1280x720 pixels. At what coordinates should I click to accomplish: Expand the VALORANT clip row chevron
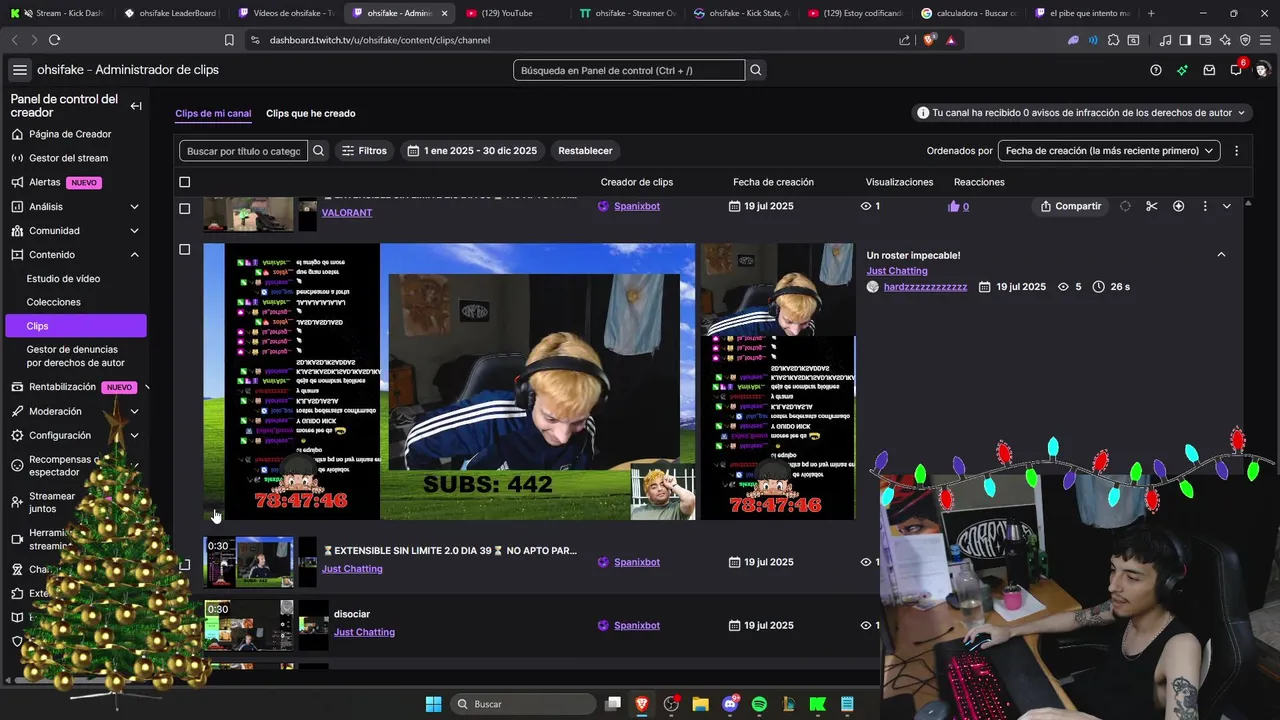point(1226,206)
